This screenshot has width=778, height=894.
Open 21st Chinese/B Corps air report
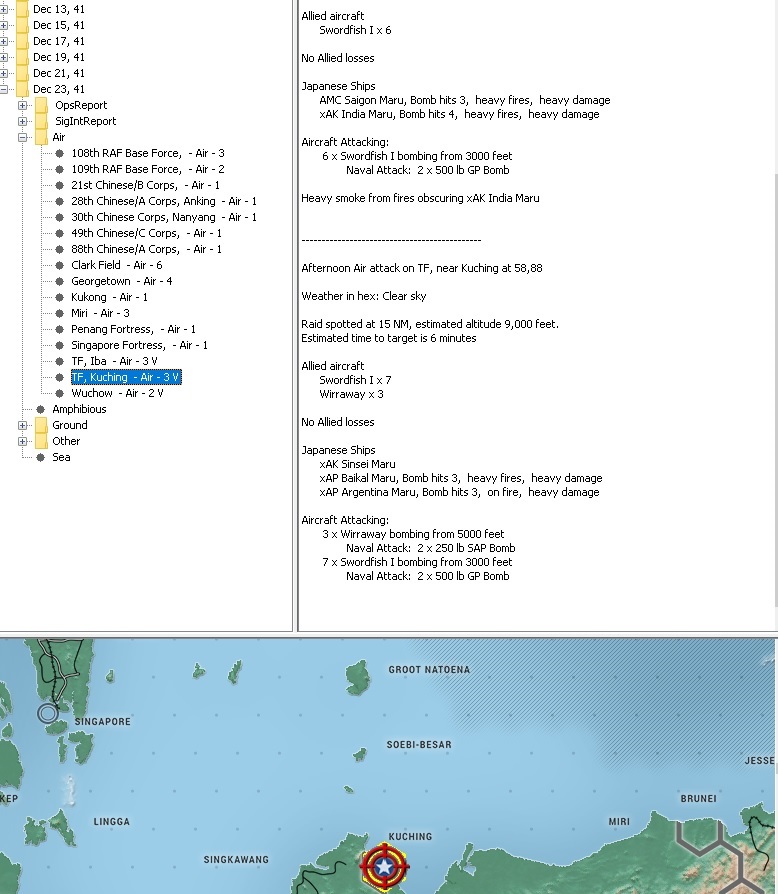point(145,185)
